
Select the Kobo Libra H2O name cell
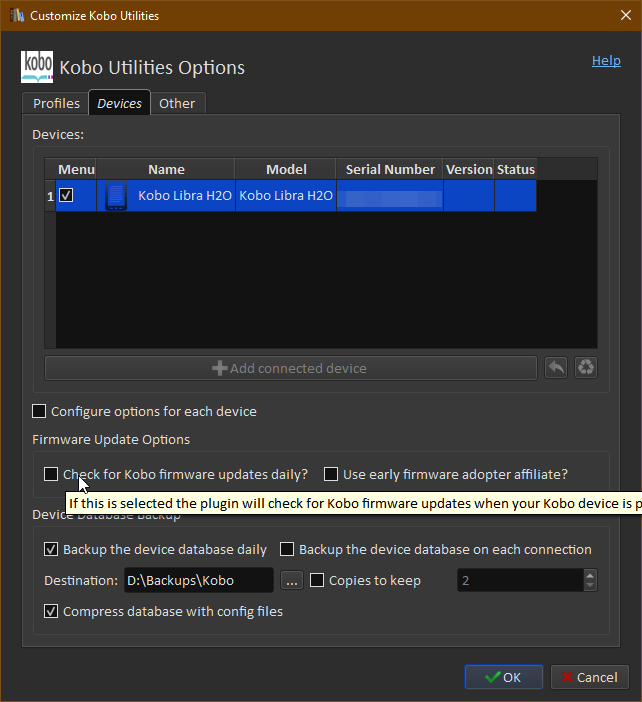coord(166,196)
